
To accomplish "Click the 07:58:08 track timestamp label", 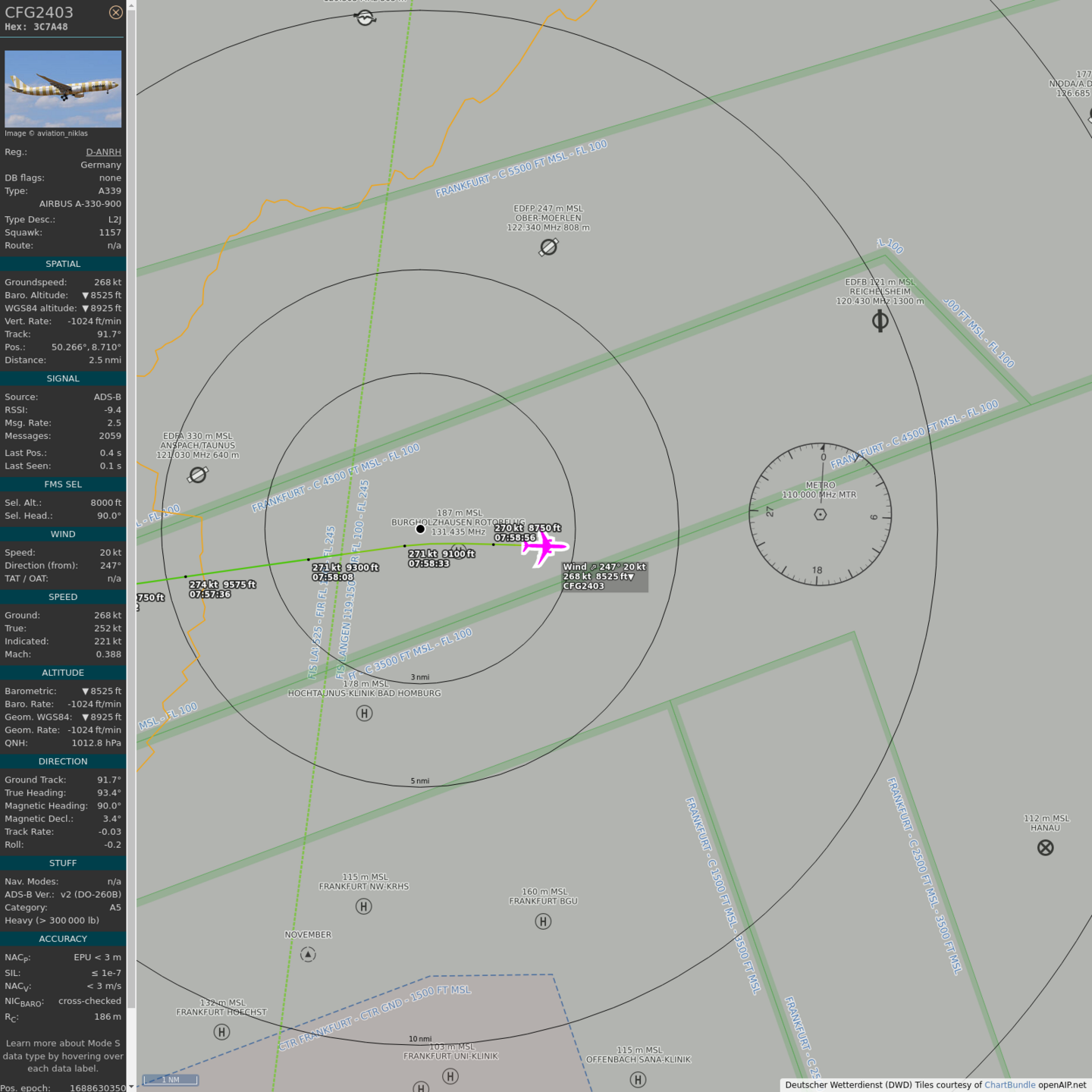I will pyautogui.click(x=333, y=577).
